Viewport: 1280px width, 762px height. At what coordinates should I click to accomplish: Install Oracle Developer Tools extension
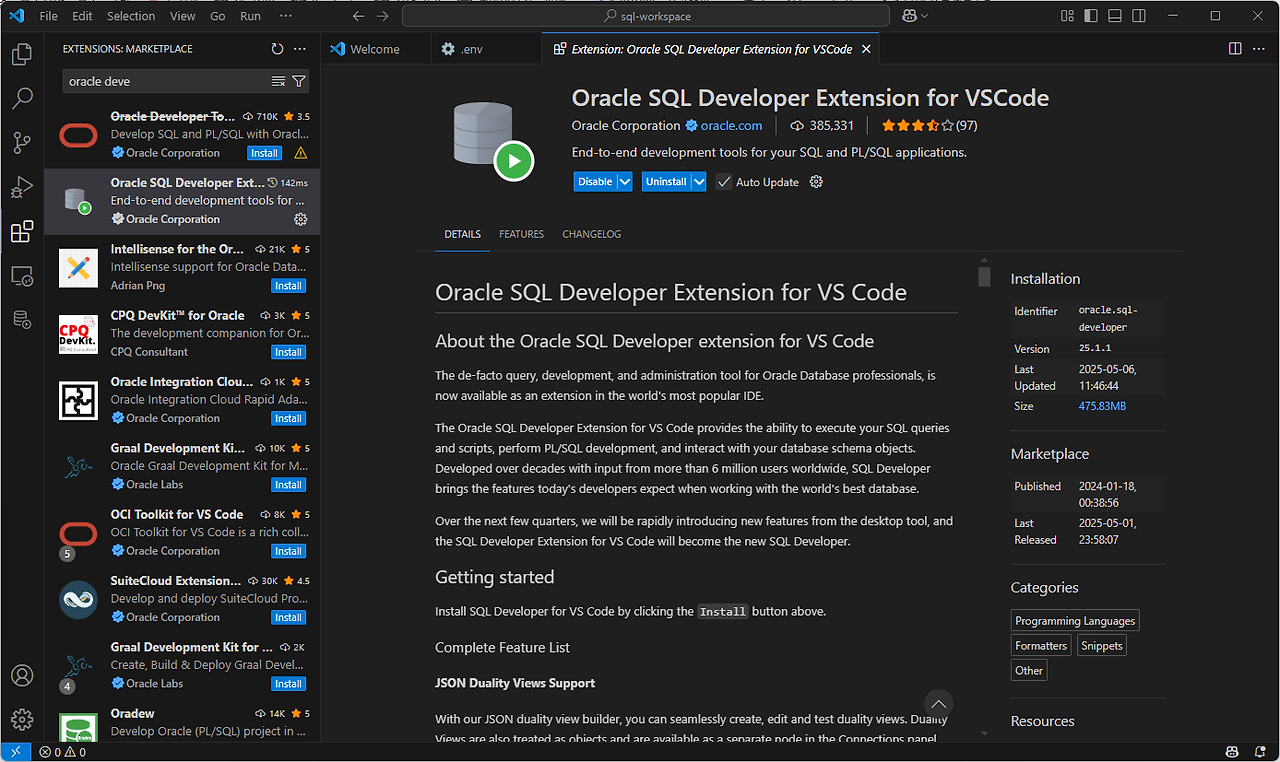pos(265,153)
